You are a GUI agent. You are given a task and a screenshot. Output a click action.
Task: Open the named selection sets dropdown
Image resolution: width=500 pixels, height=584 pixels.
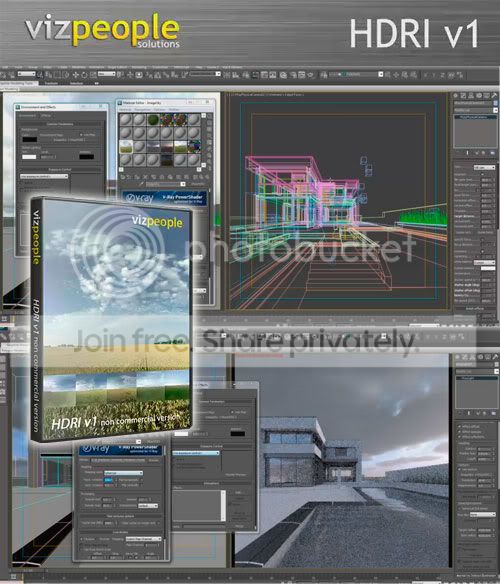[205, 74]
